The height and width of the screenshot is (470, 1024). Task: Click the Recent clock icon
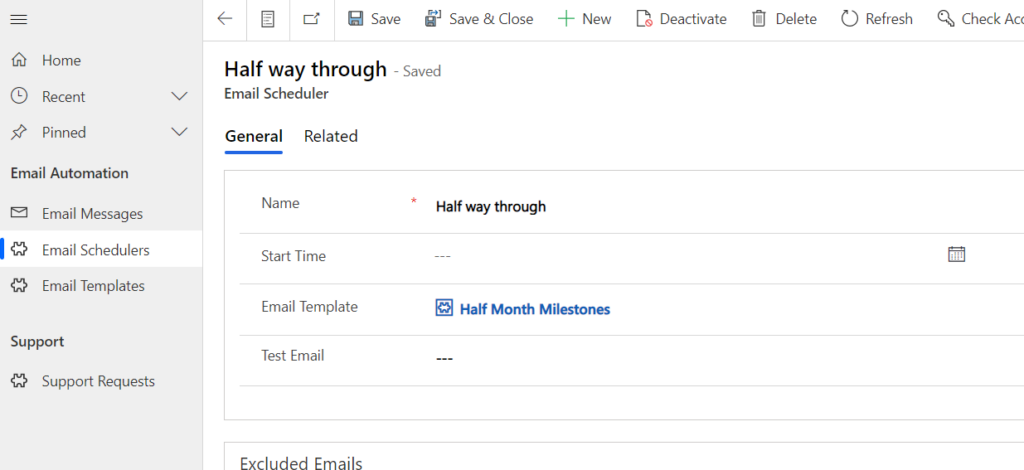pos(20,96)
